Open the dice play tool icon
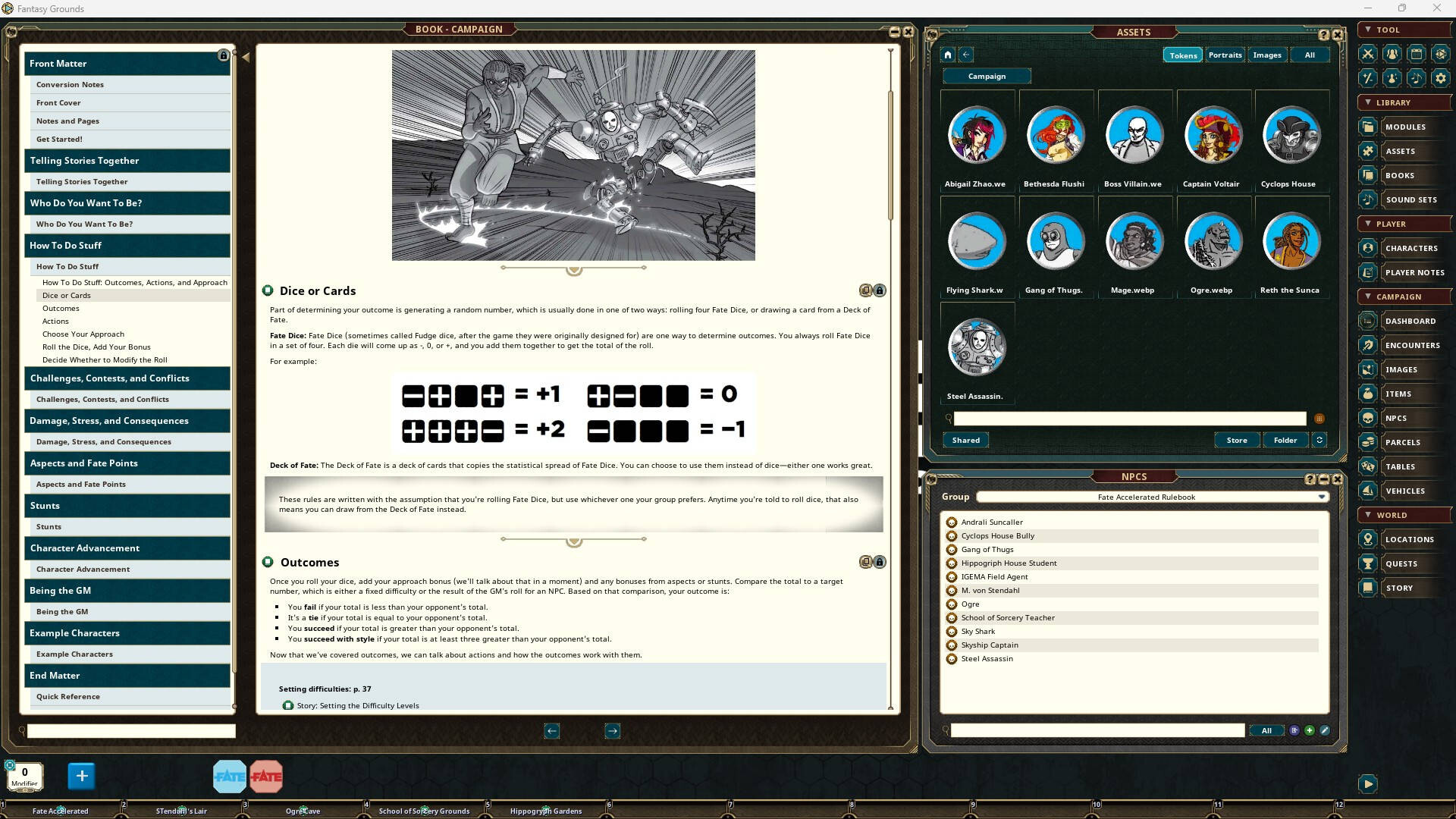 click(x=1440, y=54)
